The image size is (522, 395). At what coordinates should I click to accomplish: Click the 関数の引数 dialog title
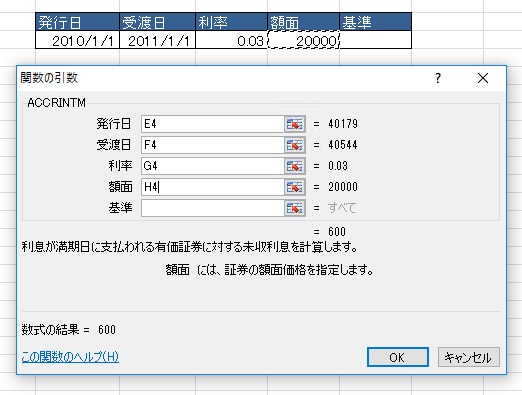(49, 78)
